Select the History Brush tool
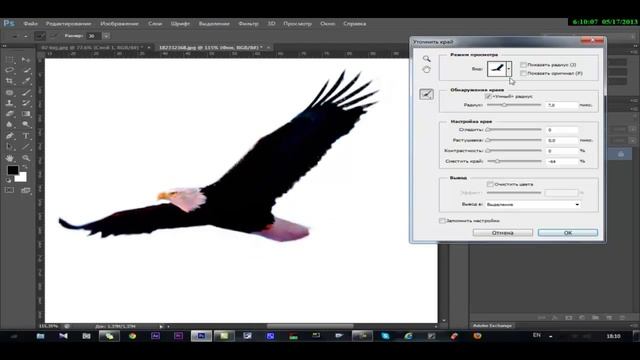The image size is (640, 360). click(x=26, y=103)
